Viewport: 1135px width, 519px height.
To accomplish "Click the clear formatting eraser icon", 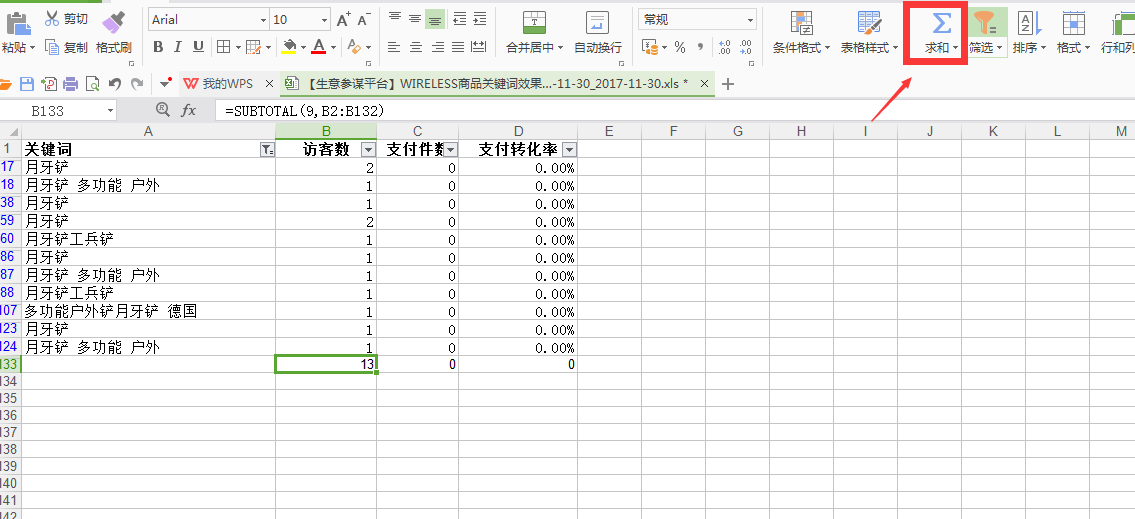I will tap(354, 47).
